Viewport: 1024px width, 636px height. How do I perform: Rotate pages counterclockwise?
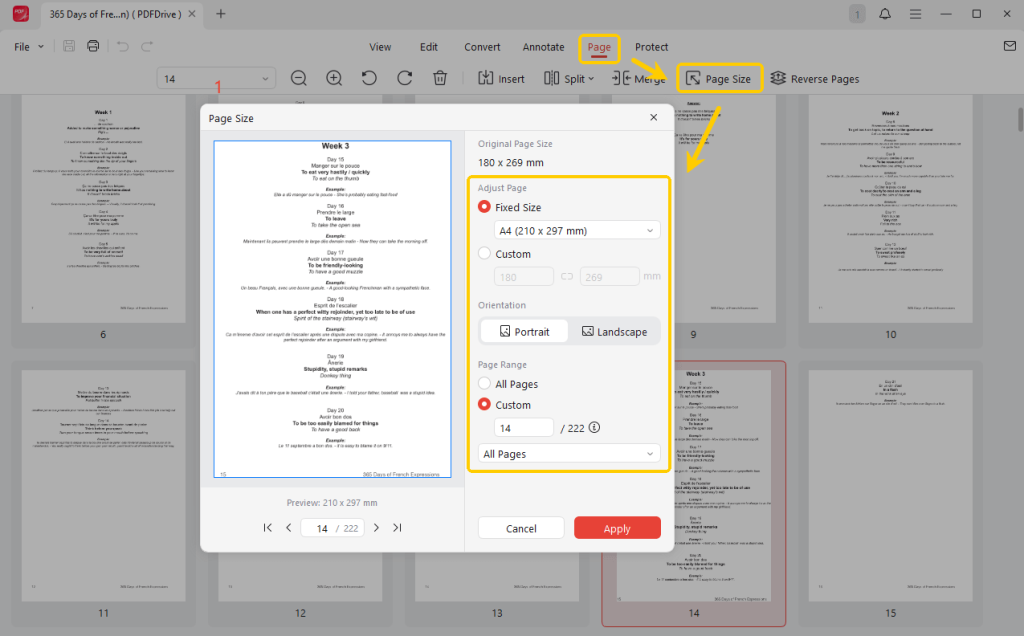[369, 77]
